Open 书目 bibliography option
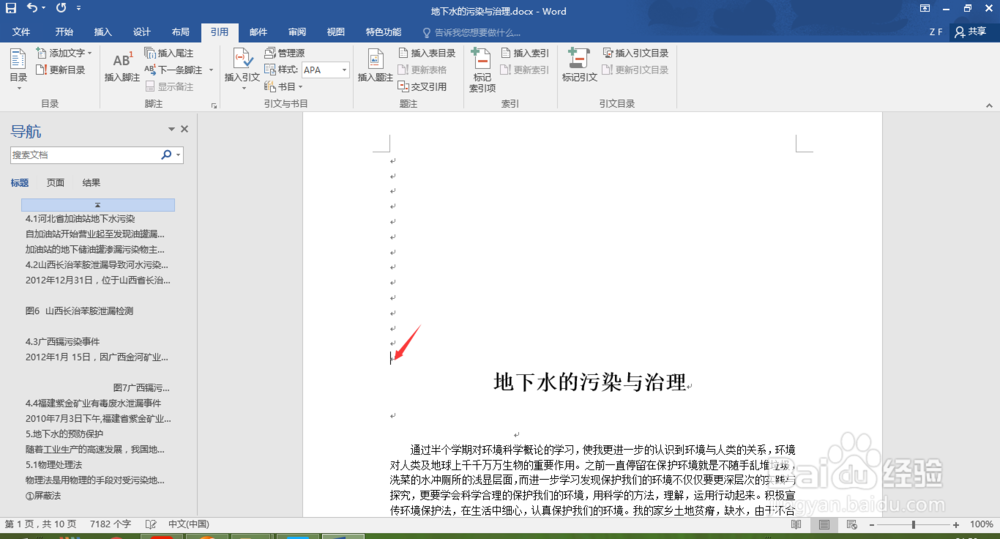 pos(283,86)
